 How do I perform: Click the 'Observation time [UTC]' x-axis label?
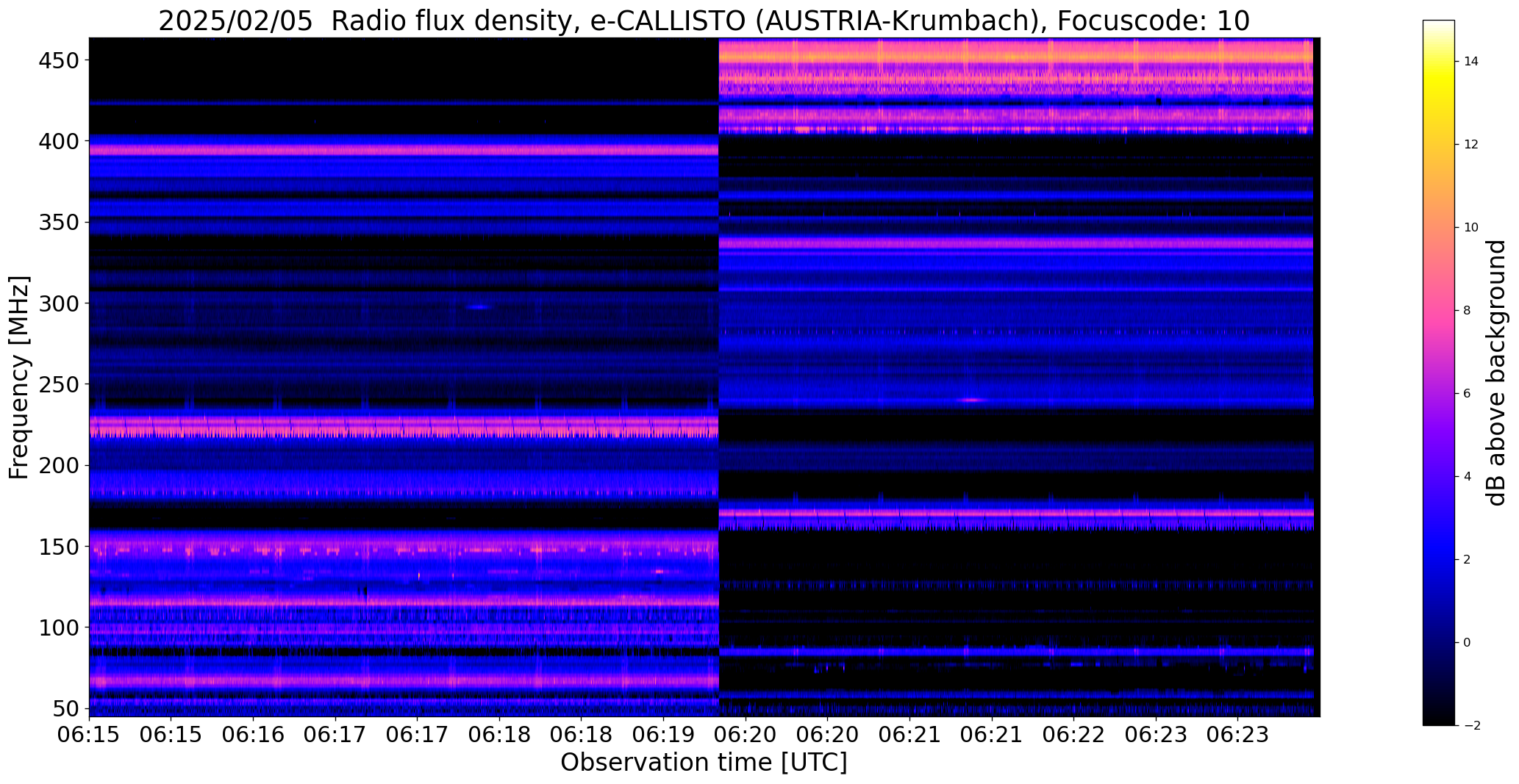pos(704,762)
